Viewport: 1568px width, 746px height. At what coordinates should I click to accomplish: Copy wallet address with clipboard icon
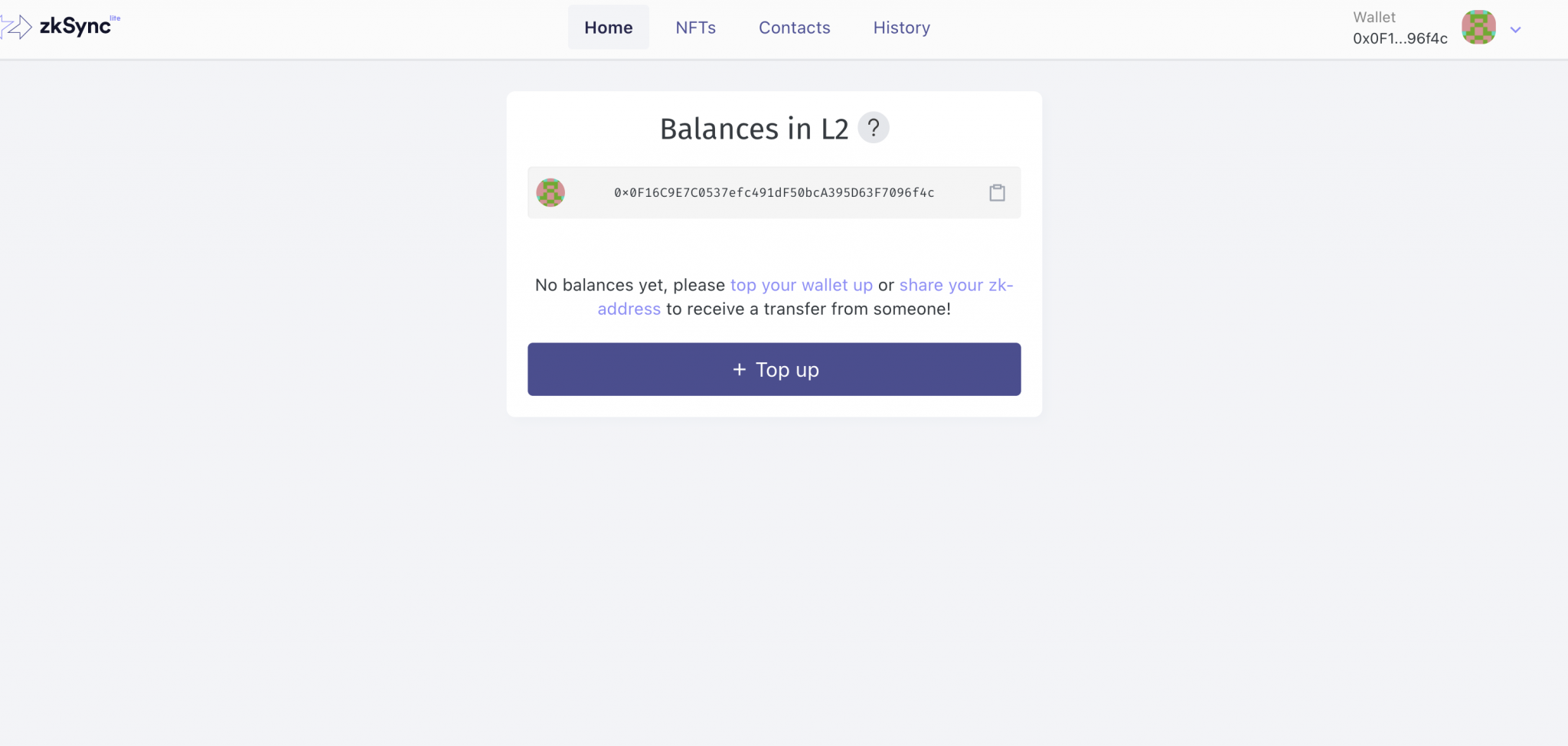(x=997, y=192)
